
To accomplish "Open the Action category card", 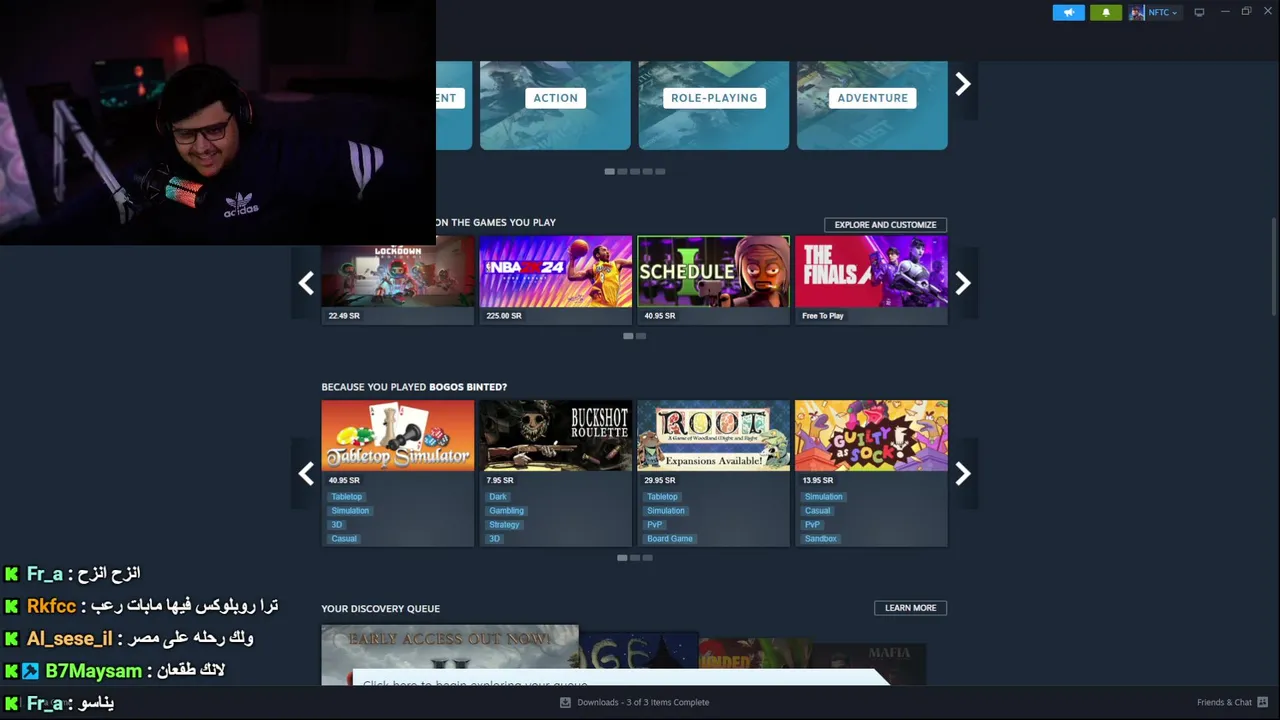I will (555, 105).
